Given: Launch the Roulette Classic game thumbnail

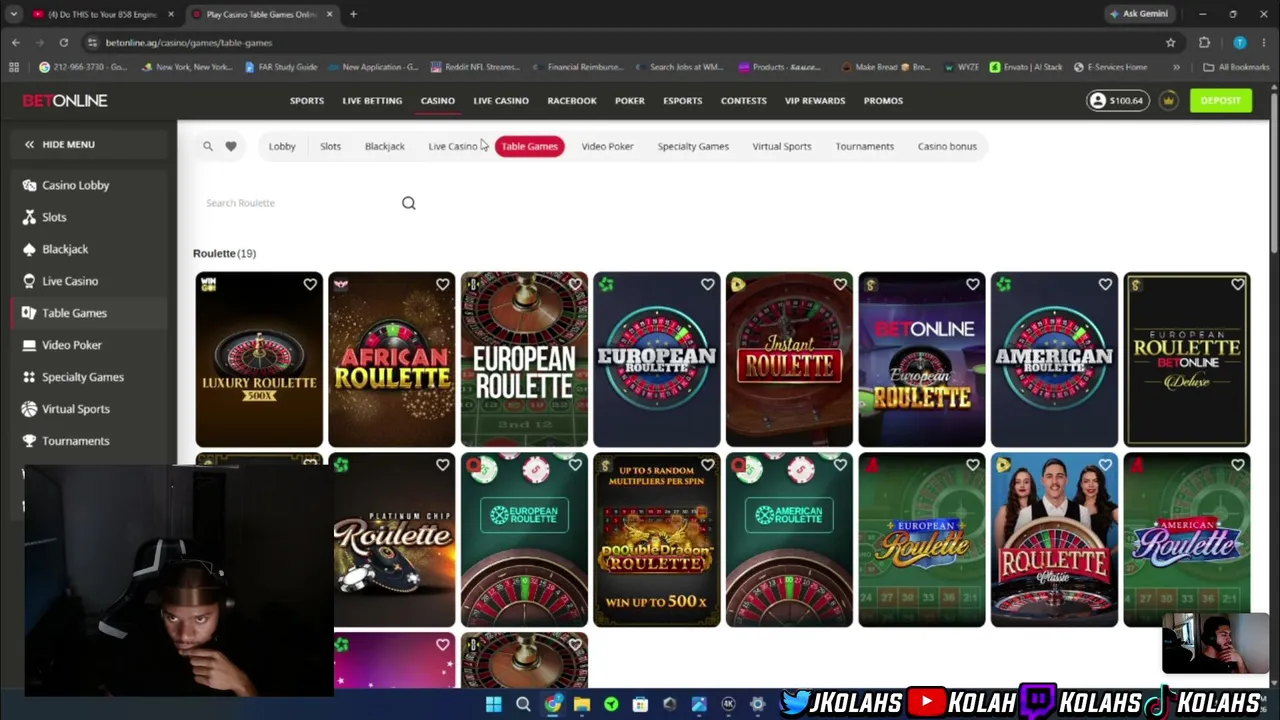Looking at the screenshot, I should tap(1054, 540).
